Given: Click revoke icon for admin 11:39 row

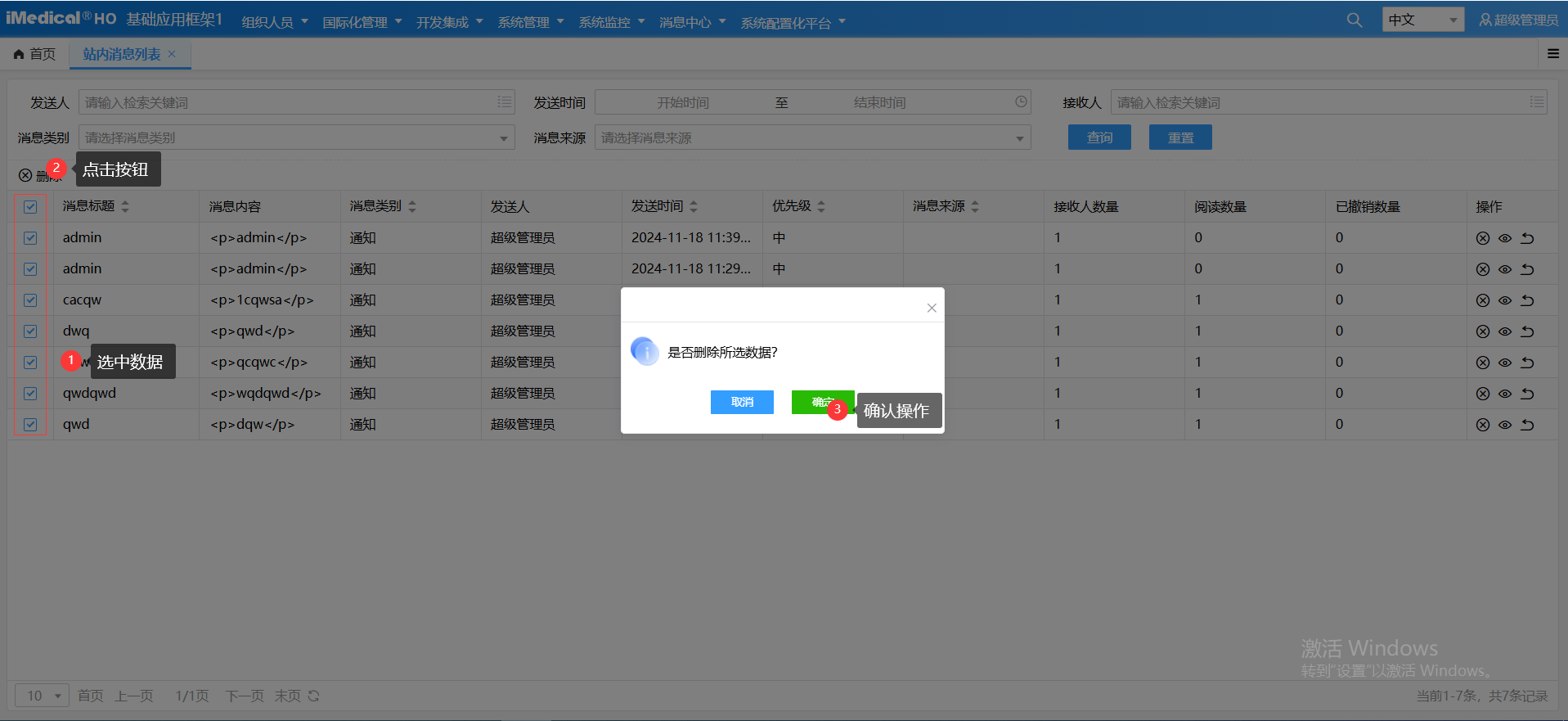Looking at the screenshot, I should pos(1527,238).
